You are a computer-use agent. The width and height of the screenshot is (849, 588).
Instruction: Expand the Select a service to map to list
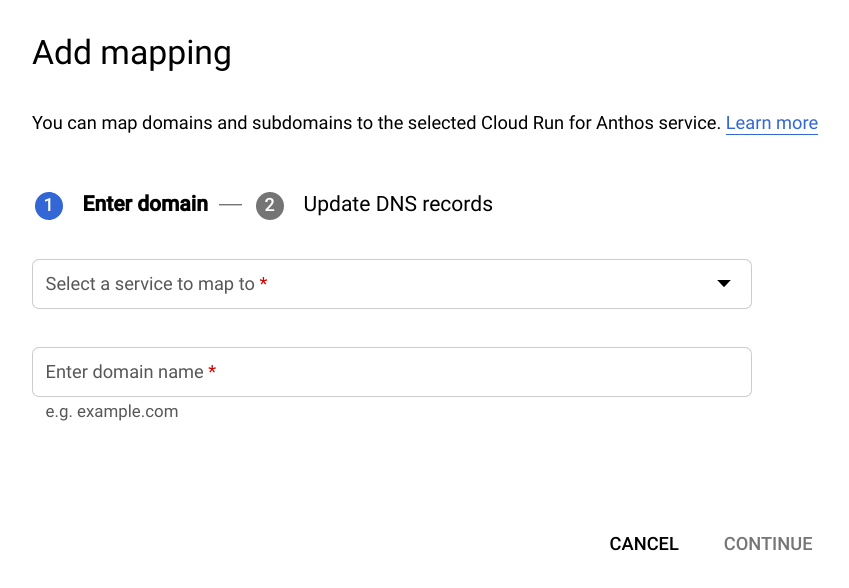(x=392, y=284)
